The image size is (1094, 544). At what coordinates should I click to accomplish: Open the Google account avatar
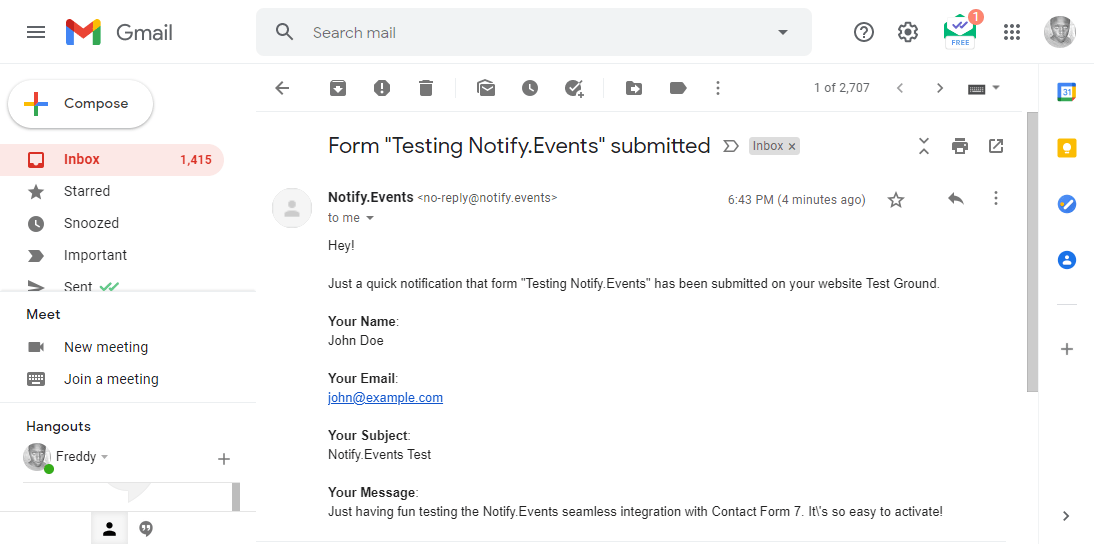pyautogui.click(x=1059, y=32)
